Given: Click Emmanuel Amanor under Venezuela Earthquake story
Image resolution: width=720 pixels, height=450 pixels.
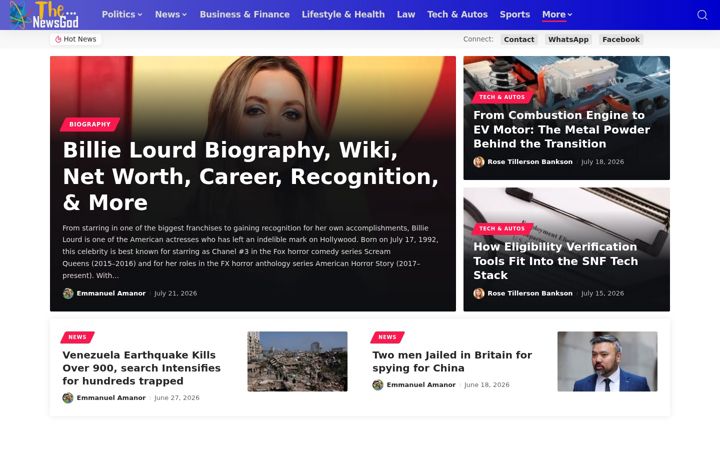Looking at the screenshot, I should (x=111, y=398).
